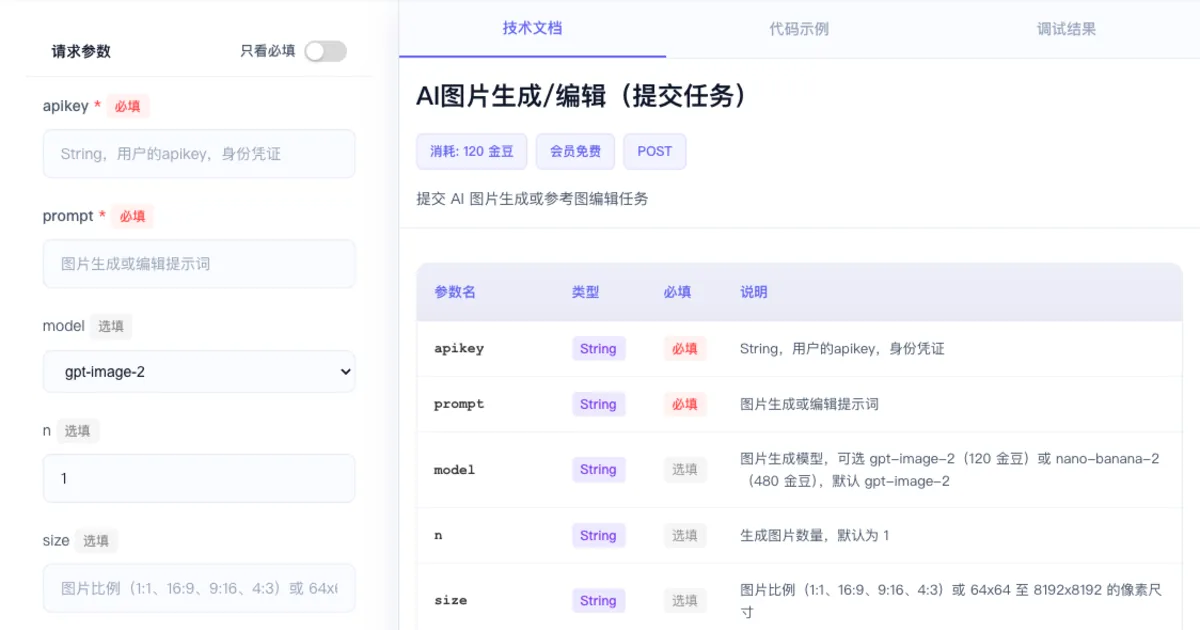Click the size label in the form
1200x630 pixels.
pos(56,541)
